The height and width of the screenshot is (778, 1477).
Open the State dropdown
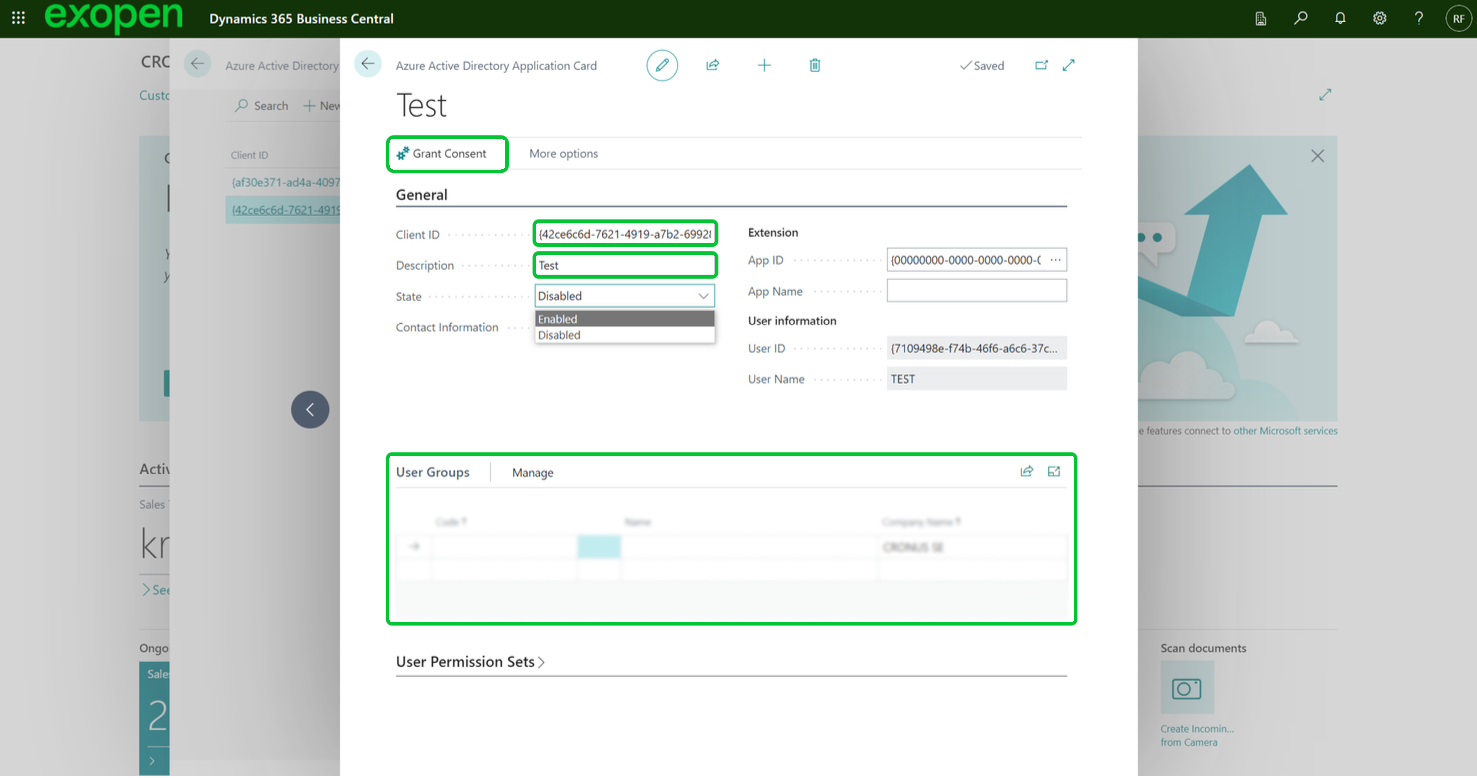click(x=625, y=296)
